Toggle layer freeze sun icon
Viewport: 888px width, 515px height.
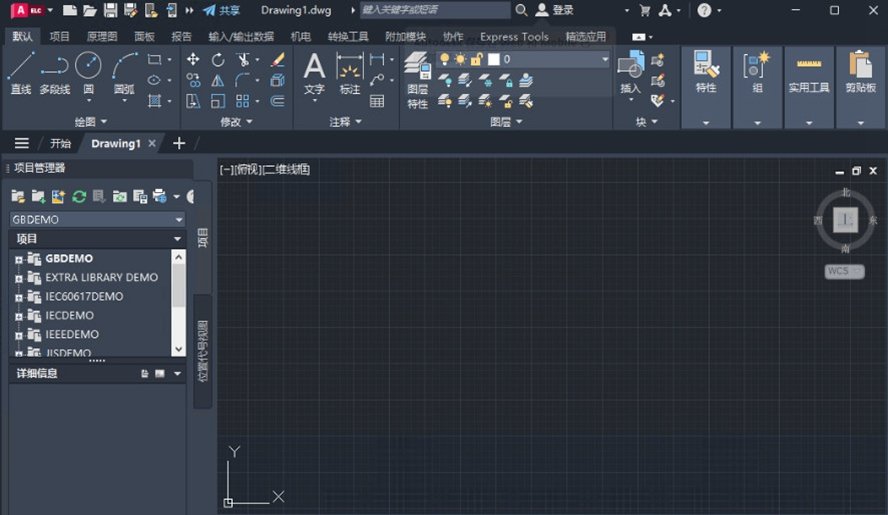pos(460,59)
